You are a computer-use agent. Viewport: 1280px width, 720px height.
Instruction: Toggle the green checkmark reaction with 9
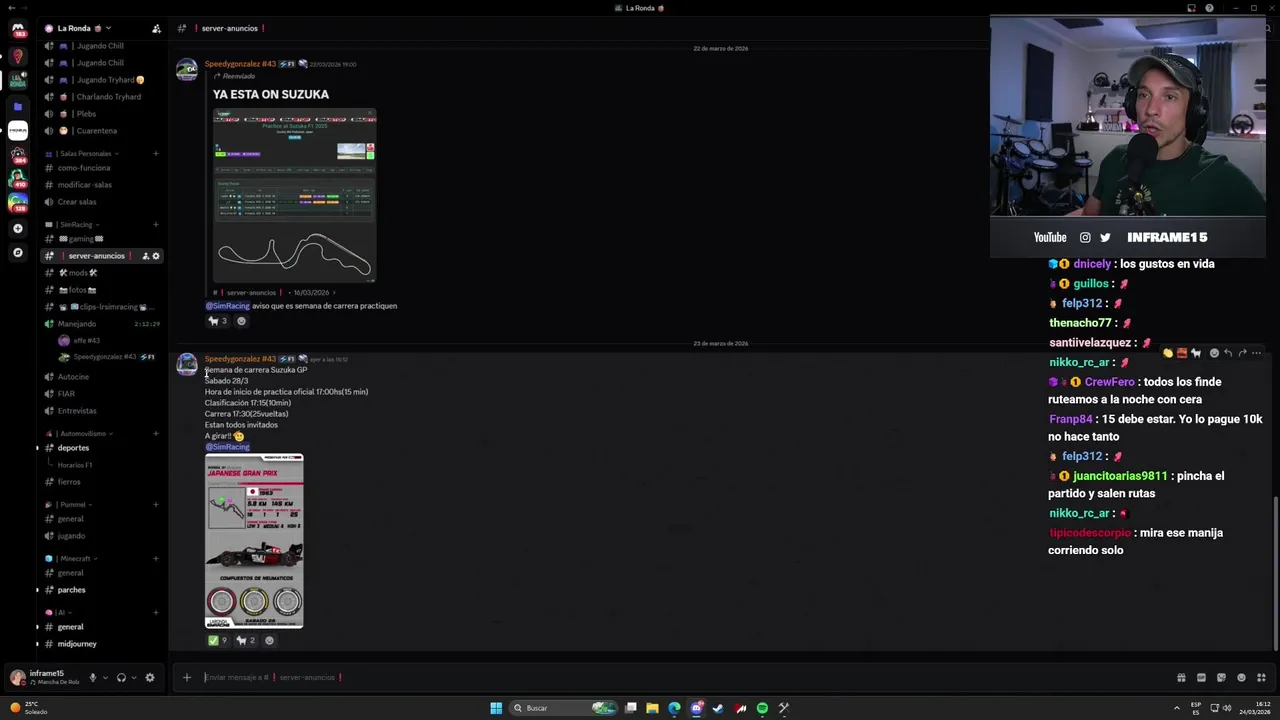tap(217, 640)
